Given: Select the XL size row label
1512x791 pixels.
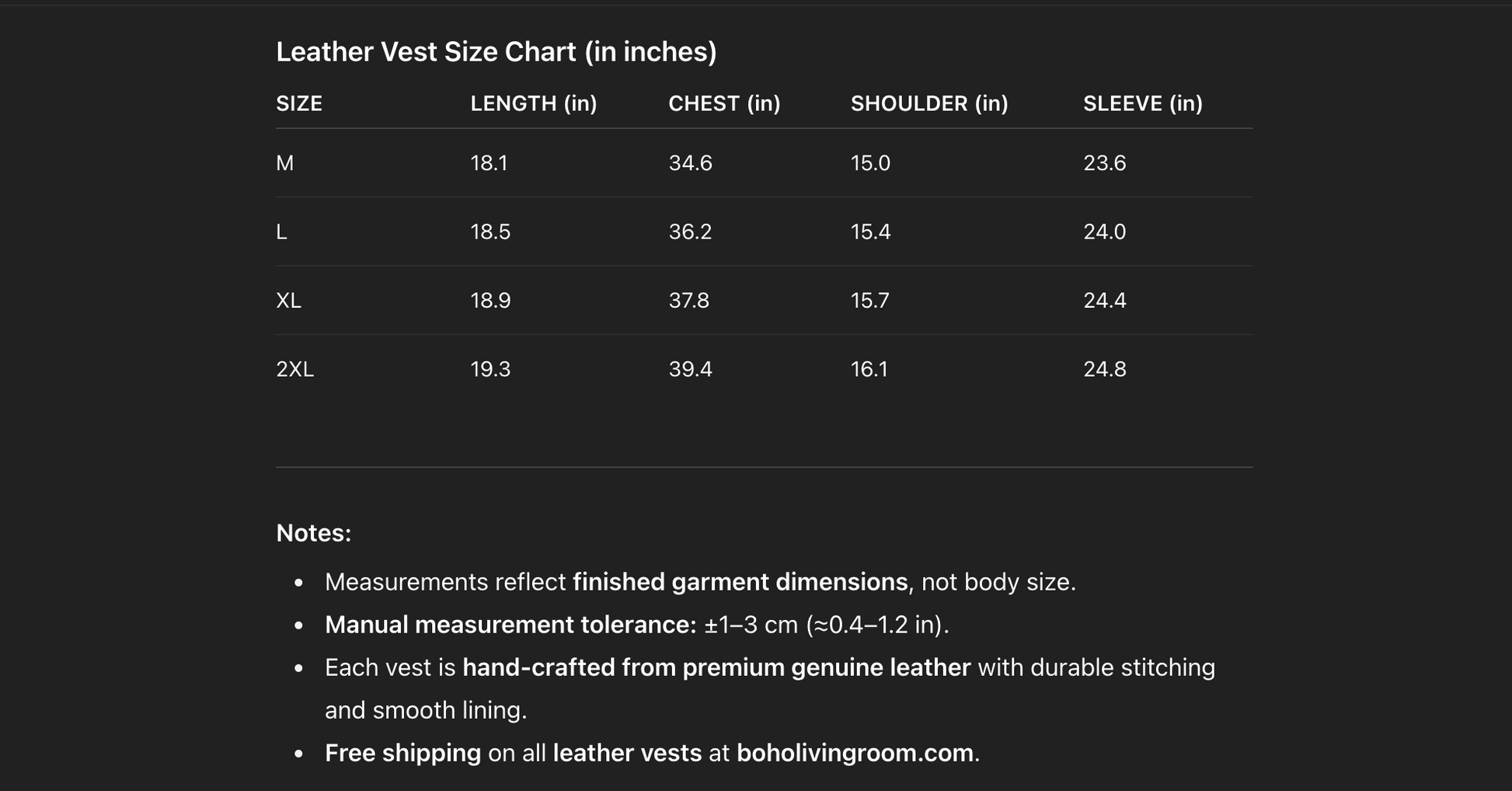Looking at the screenshot, I should point(289,301).
